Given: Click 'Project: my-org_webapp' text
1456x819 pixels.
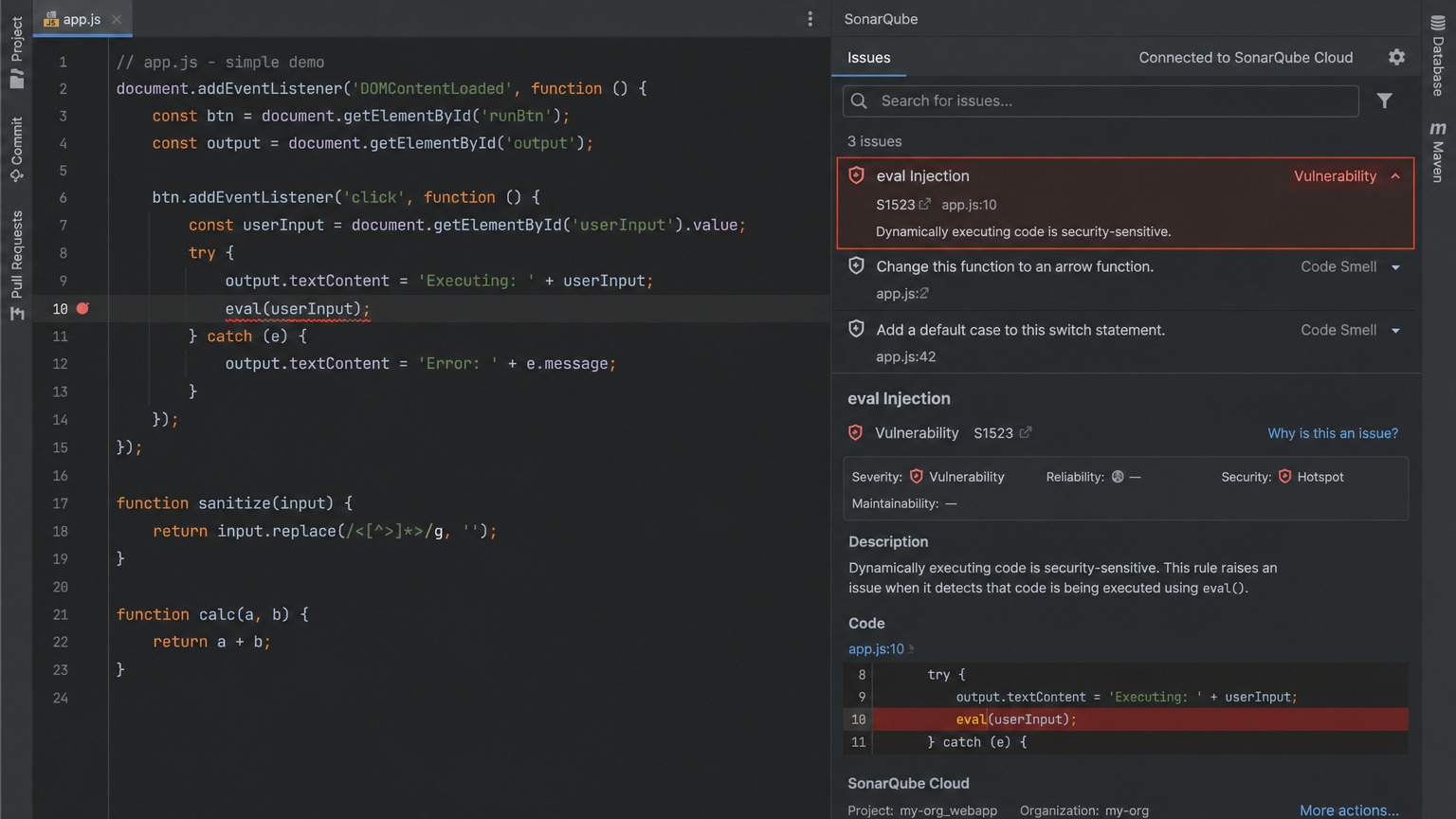Looking at the screenshot, I should point(922,810).
